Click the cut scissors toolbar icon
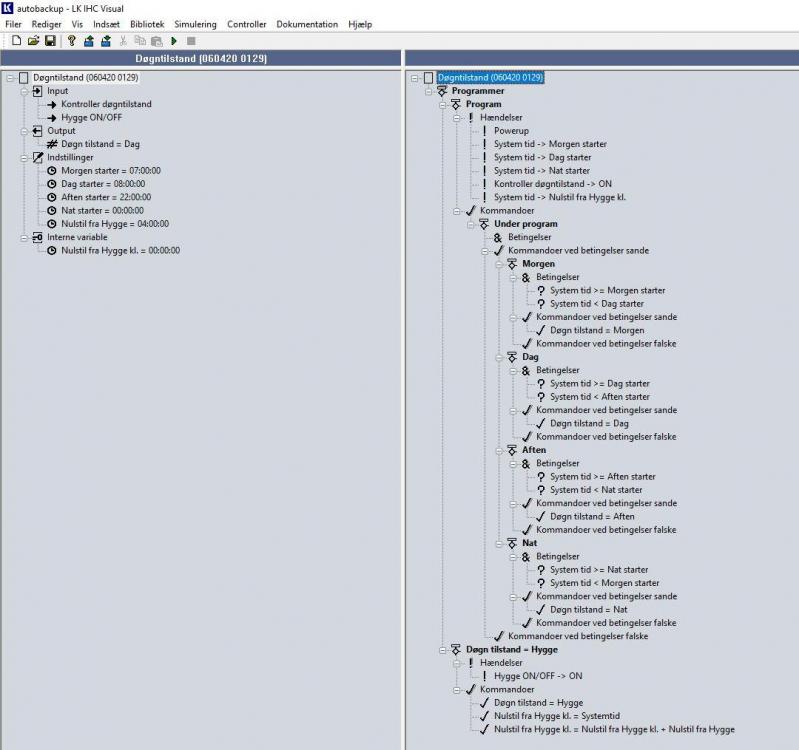The height and width of the screenshot is (750, 799). pos(123,41)
